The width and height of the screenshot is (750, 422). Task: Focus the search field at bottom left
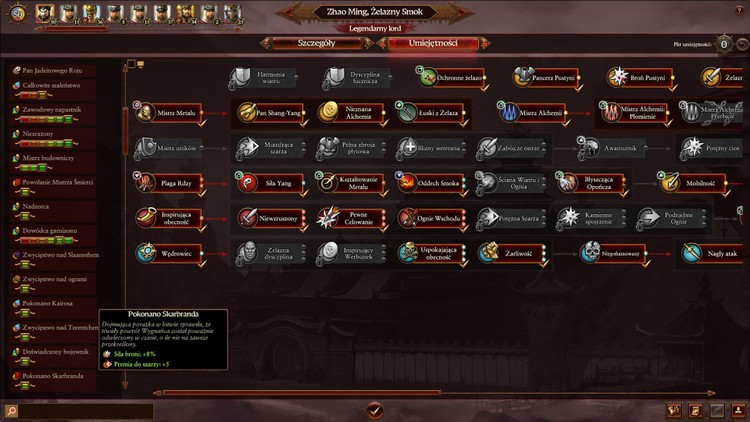click(86, 411)
